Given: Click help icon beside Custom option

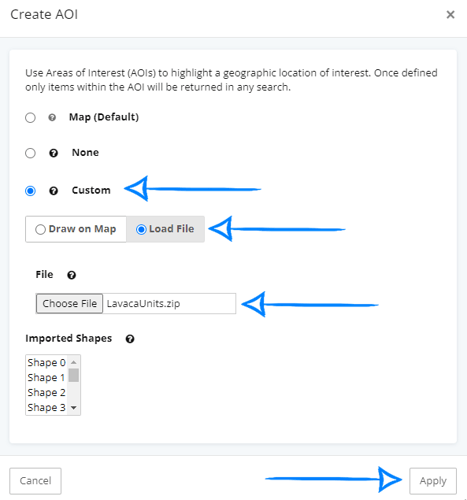Looking at the screenshot, I should click(x=53, y=191).
